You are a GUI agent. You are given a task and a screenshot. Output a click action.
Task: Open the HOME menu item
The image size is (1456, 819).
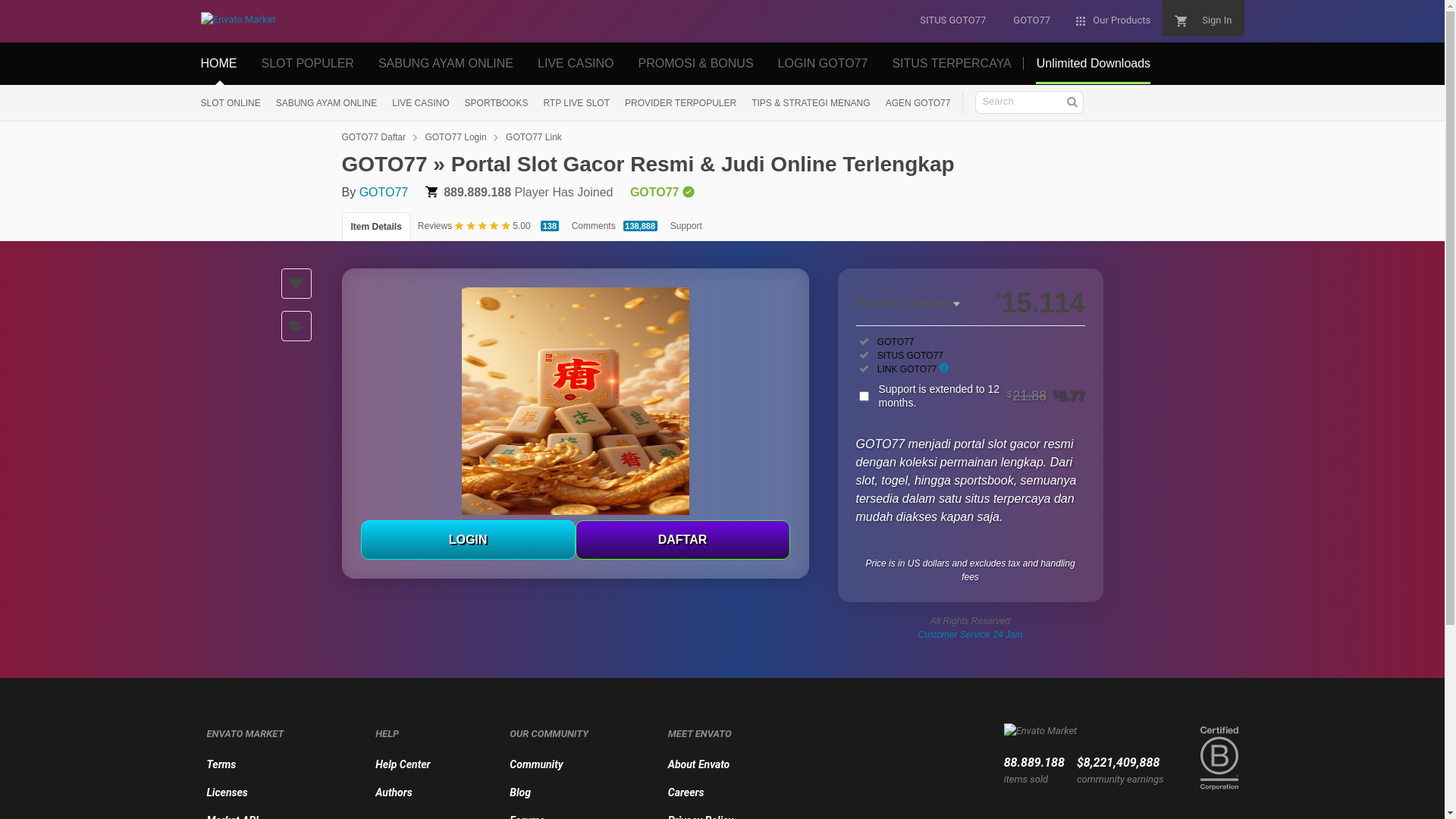(x=218, y=64)
